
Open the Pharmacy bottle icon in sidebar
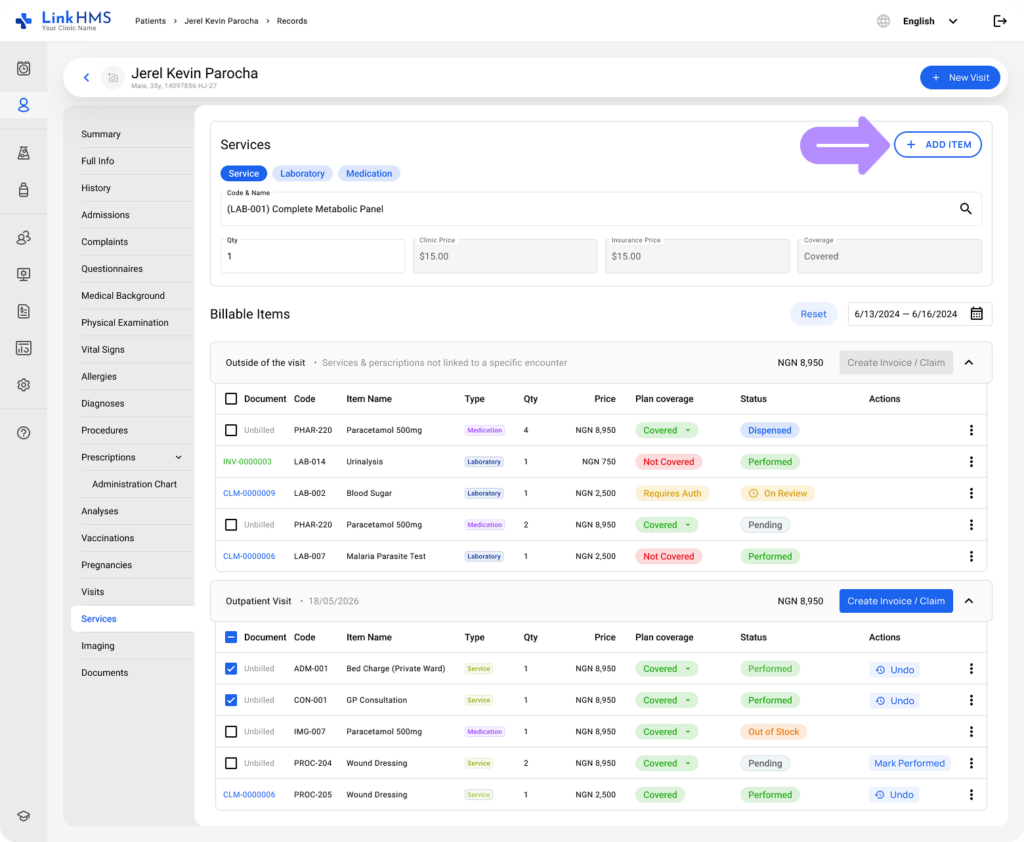click(24, 190)
